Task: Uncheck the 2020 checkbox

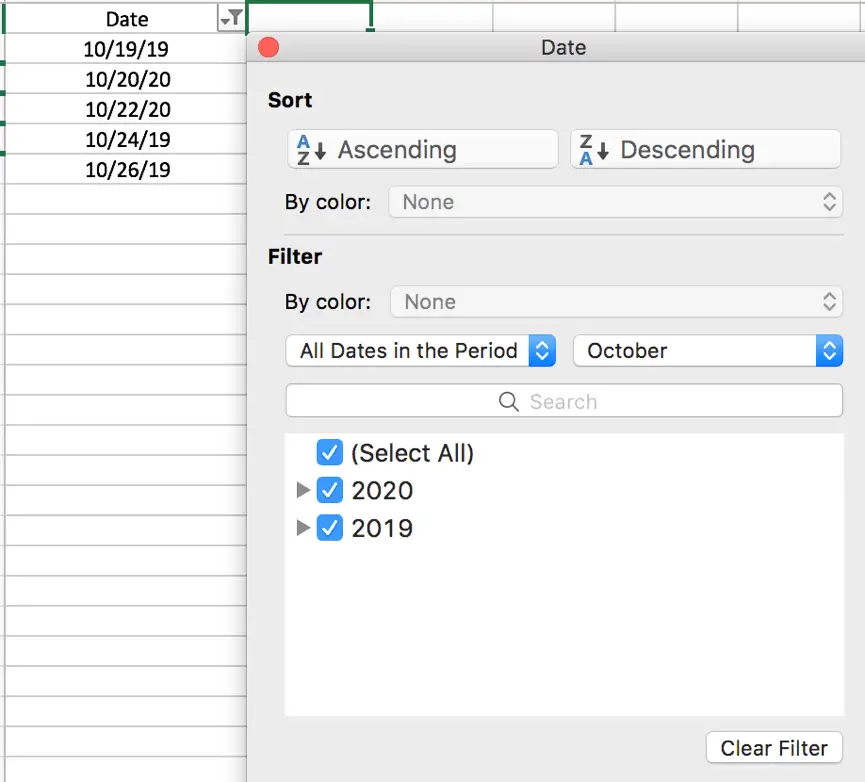Action: pyautogui.click(x=330, y=490)
